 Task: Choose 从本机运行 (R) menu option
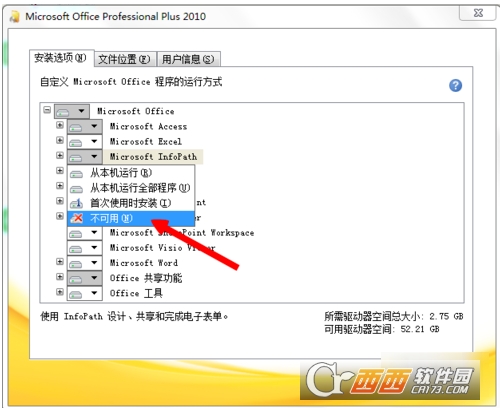click(x=131, y=173)
